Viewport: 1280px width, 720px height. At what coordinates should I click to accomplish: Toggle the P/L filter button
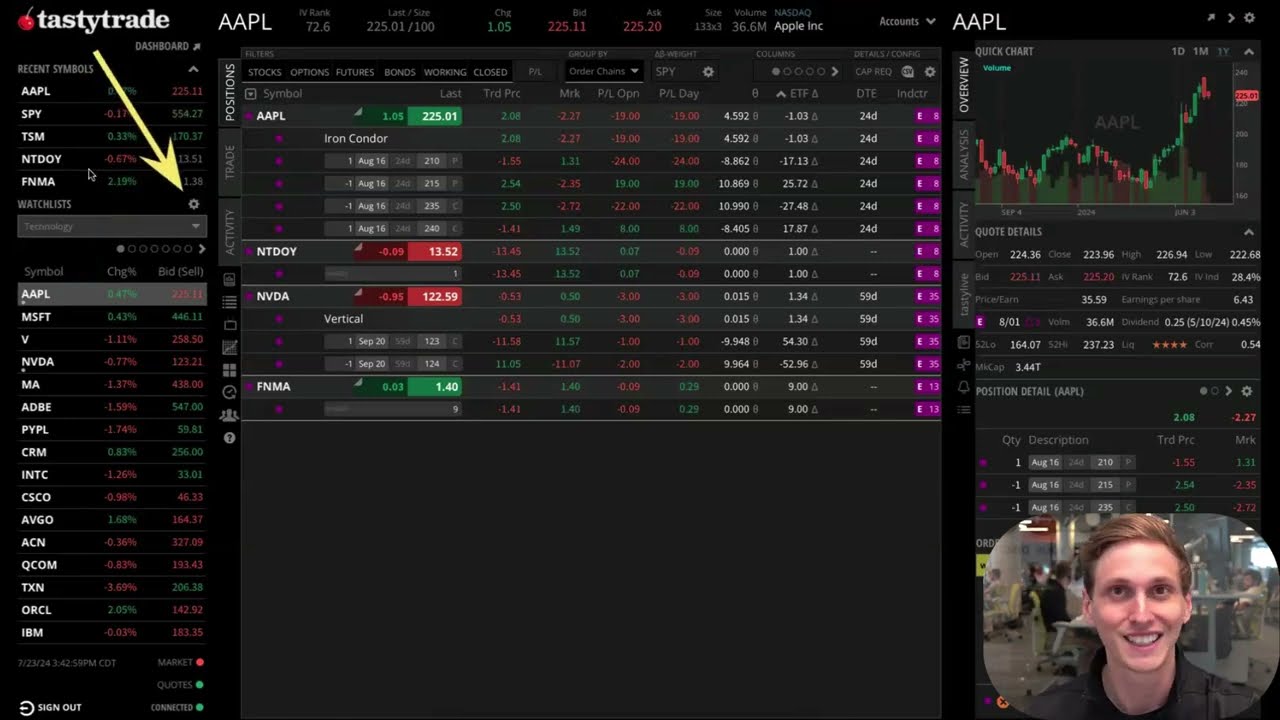(x=535, y=72)
